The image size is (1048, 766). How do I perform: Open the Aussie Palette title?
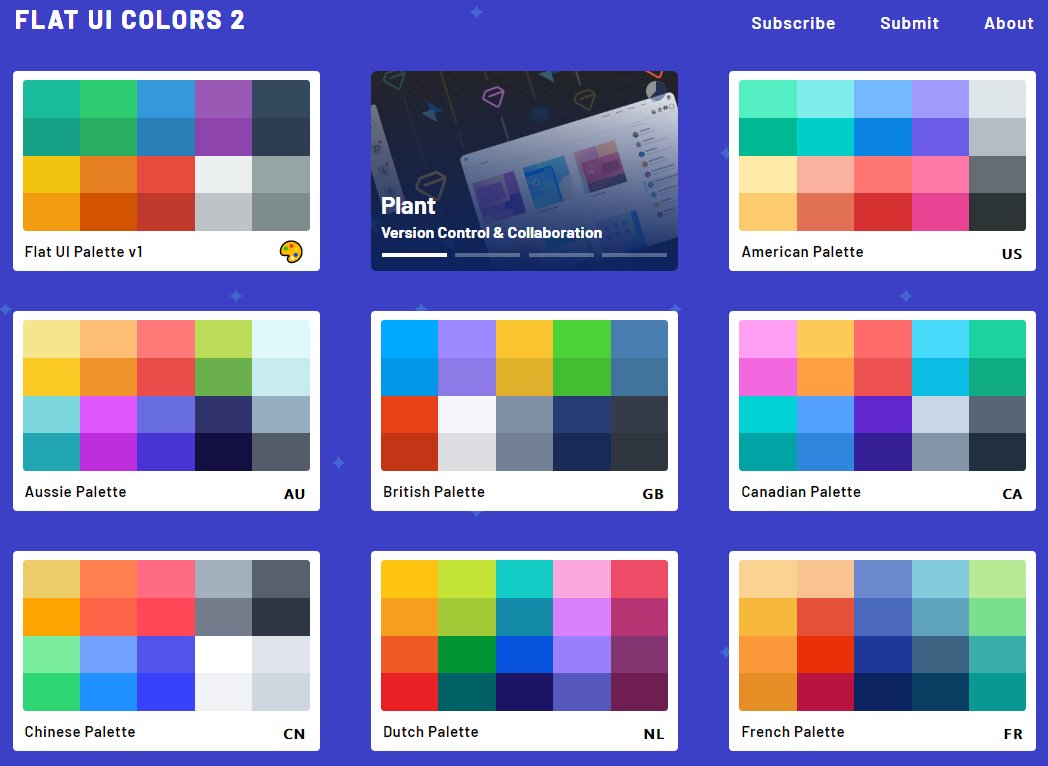click(x=76, y=492)
